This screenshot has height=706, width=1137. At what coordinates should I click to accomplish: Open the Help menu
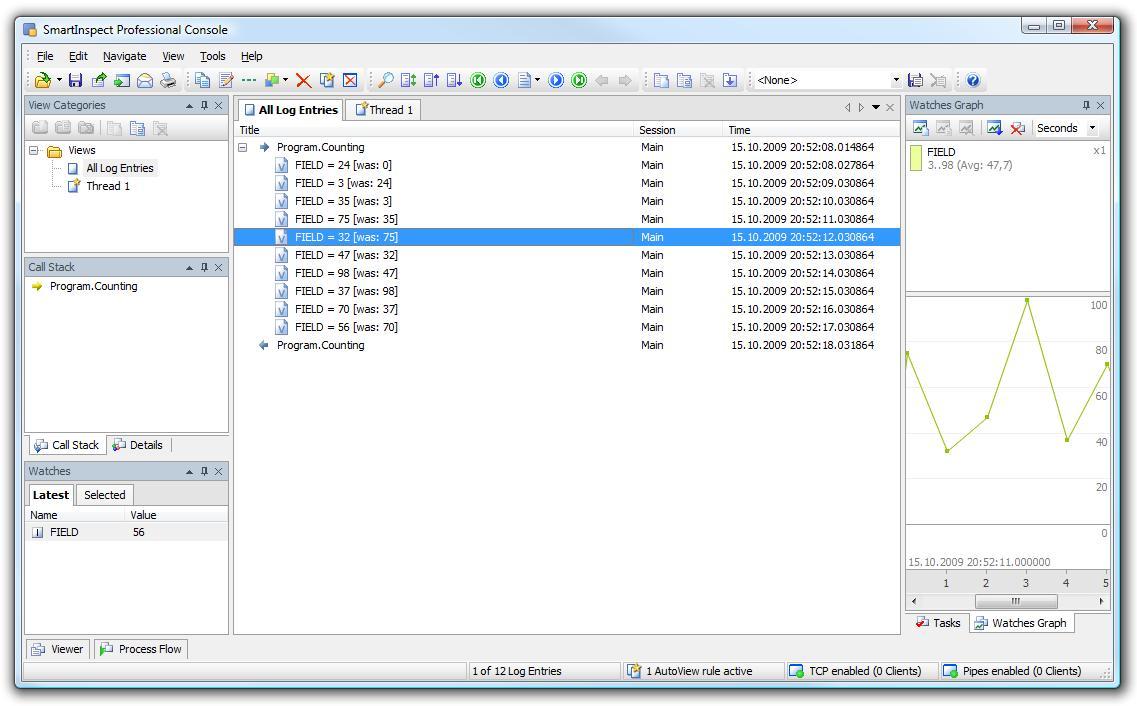pos(252,56)
